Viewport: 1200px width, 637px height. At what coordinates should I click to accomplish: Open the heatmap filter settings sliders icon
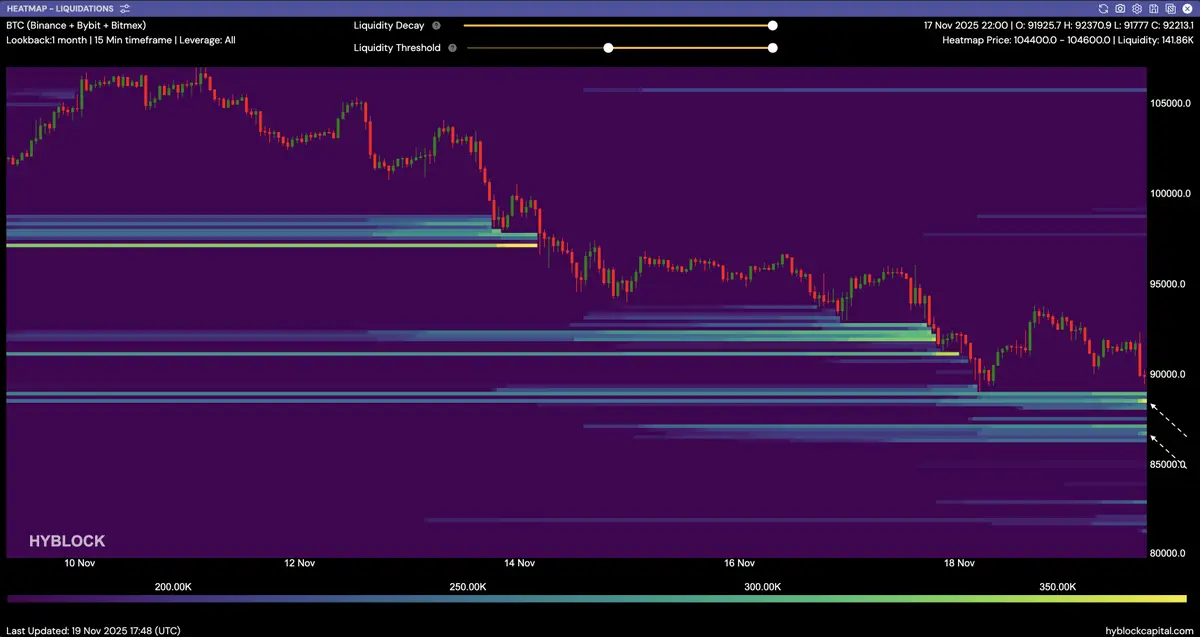[125, 8]
